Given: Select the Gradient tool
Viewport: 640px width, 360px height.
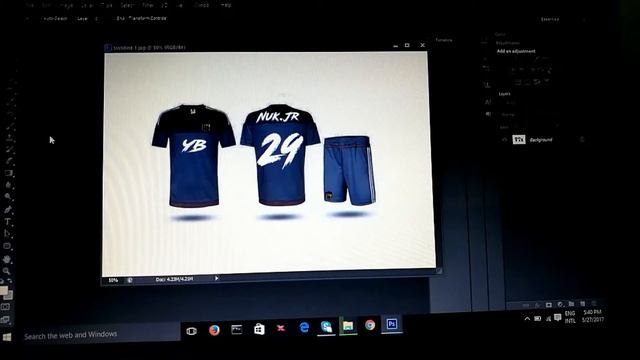Looking at the screenshot, I should pyautogui.click(x=9, y=173).
